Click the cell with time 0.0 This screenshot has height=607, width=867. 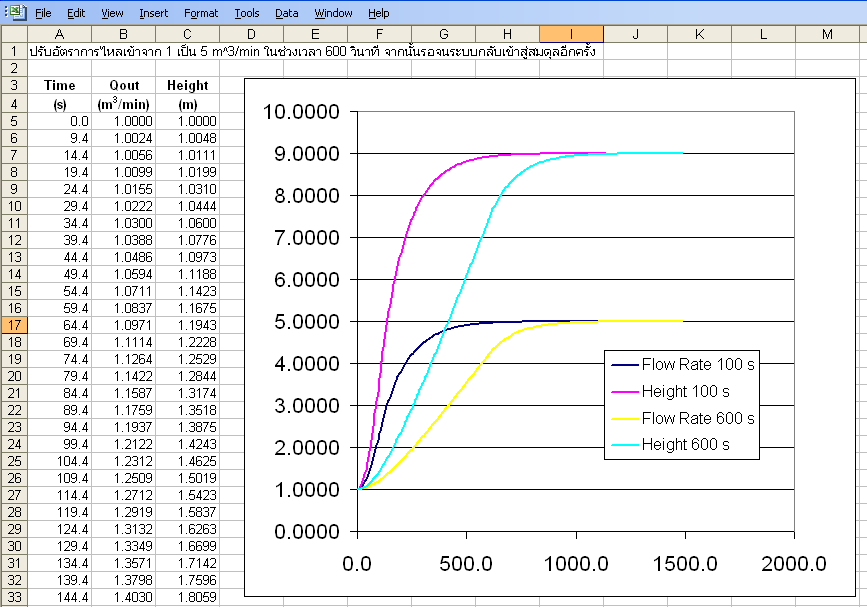click(59, 121)
